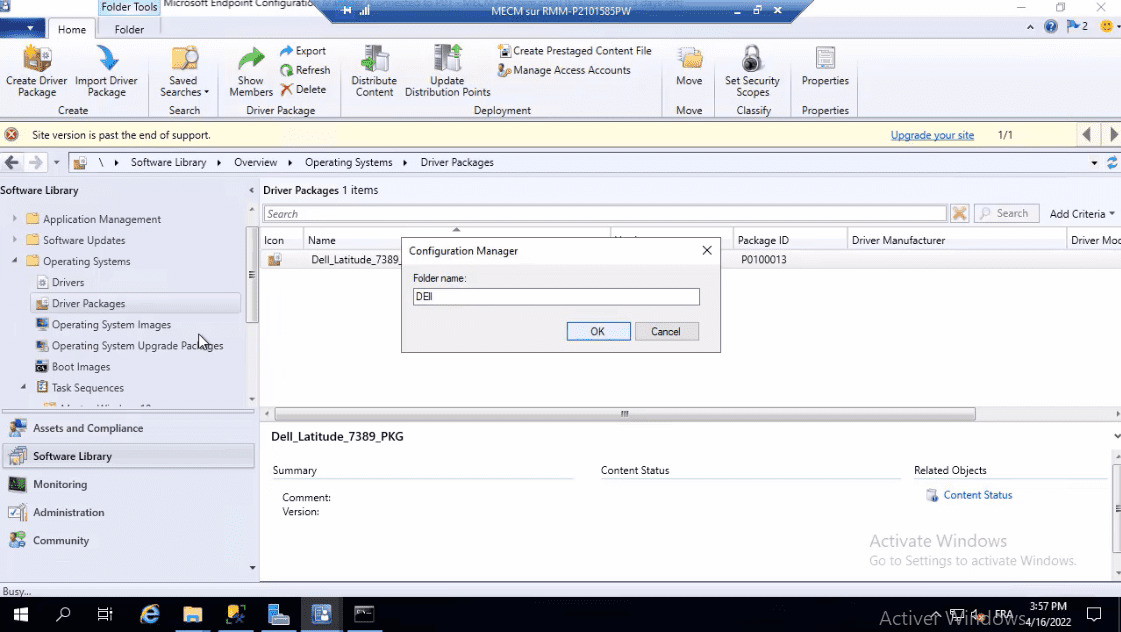1121x632 pixels.
Task: Open the blue application menu dropdown
Action: (22, 29)
